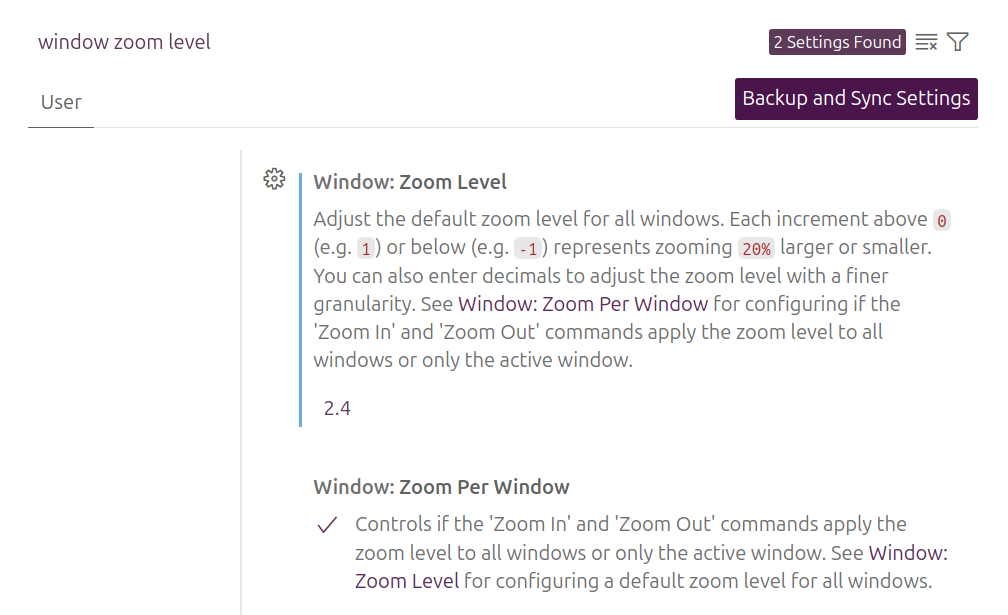Click the 20% code snippet
1008x615 pixels.
(x=756, y=249)
